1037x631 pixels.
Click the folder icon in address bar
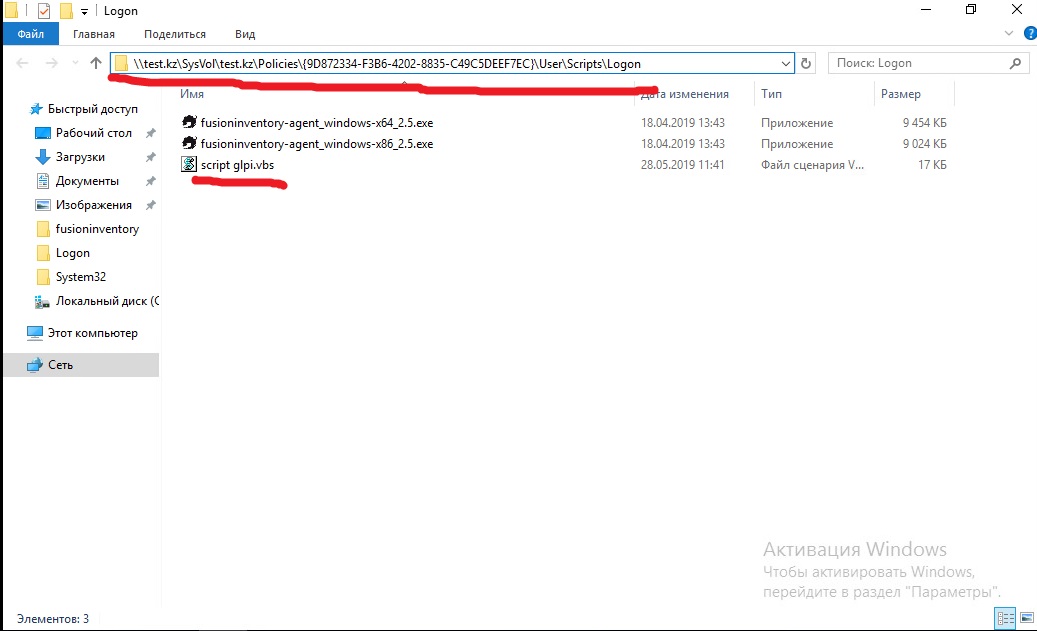pyautogui.click(x=121, y=63)
